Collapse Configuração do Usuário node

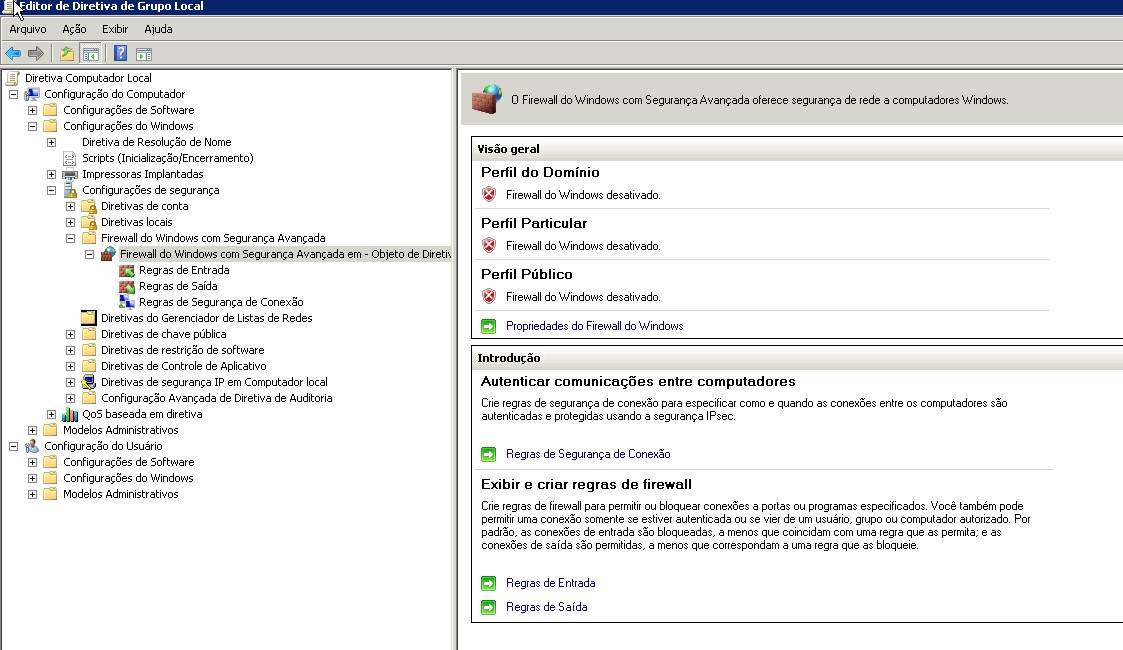(14, 447)
